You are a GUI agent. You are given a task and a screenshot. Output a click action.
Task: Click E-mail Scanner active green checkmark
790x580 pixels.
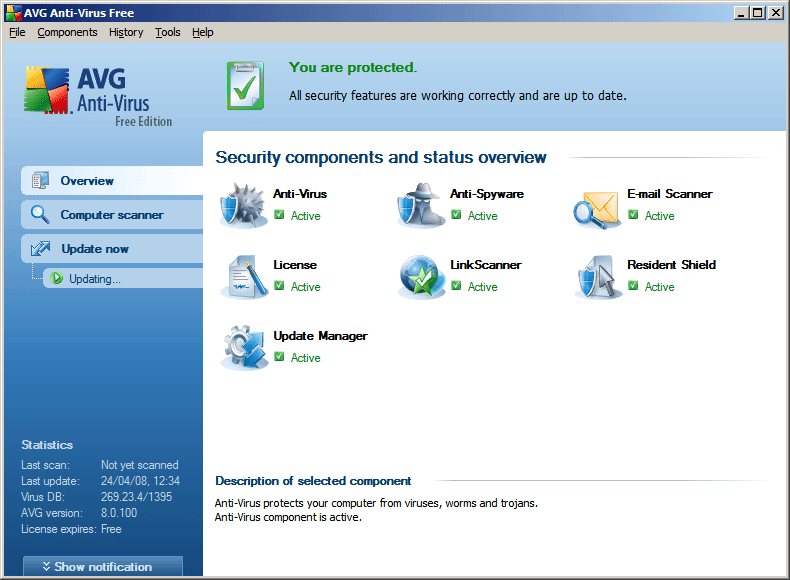coord(633,215)
